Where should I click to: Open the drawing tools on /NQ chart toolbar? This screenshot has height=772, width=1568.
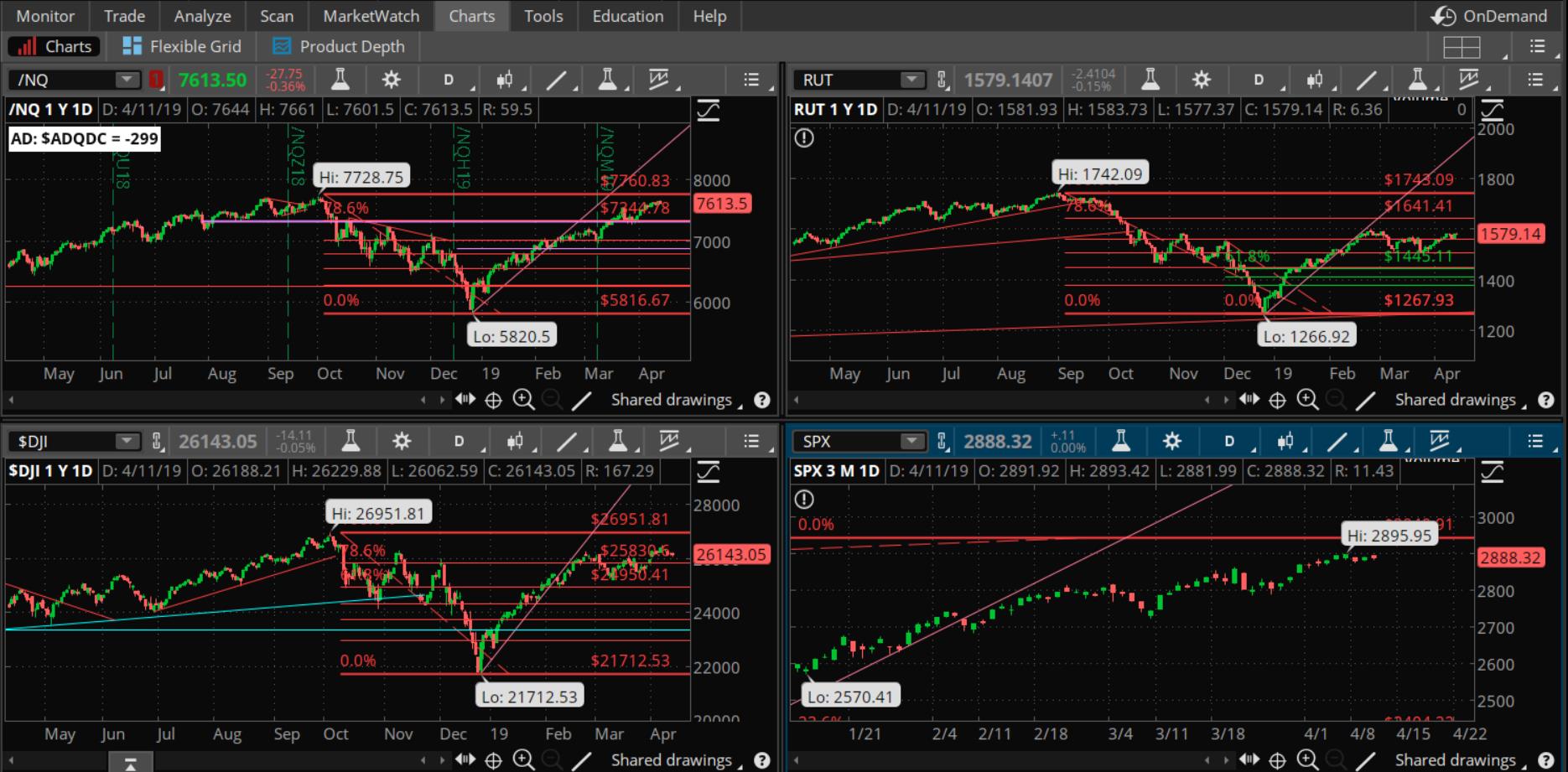click(556, 80)
